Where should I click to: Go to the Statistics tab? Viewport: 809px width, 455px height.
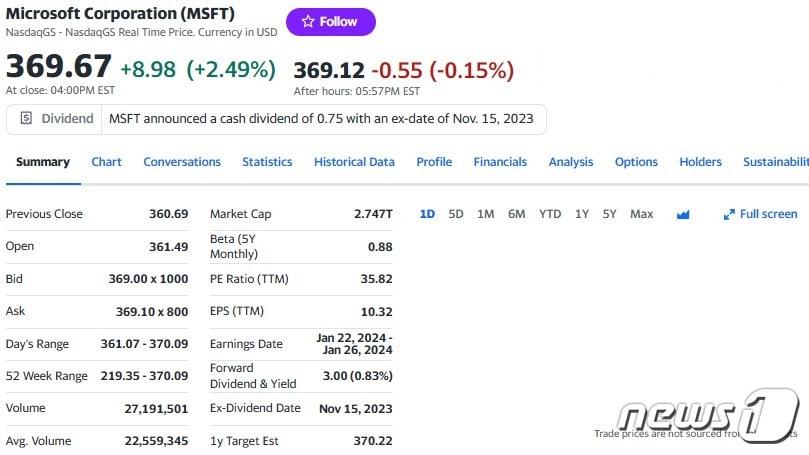point(267,162)
